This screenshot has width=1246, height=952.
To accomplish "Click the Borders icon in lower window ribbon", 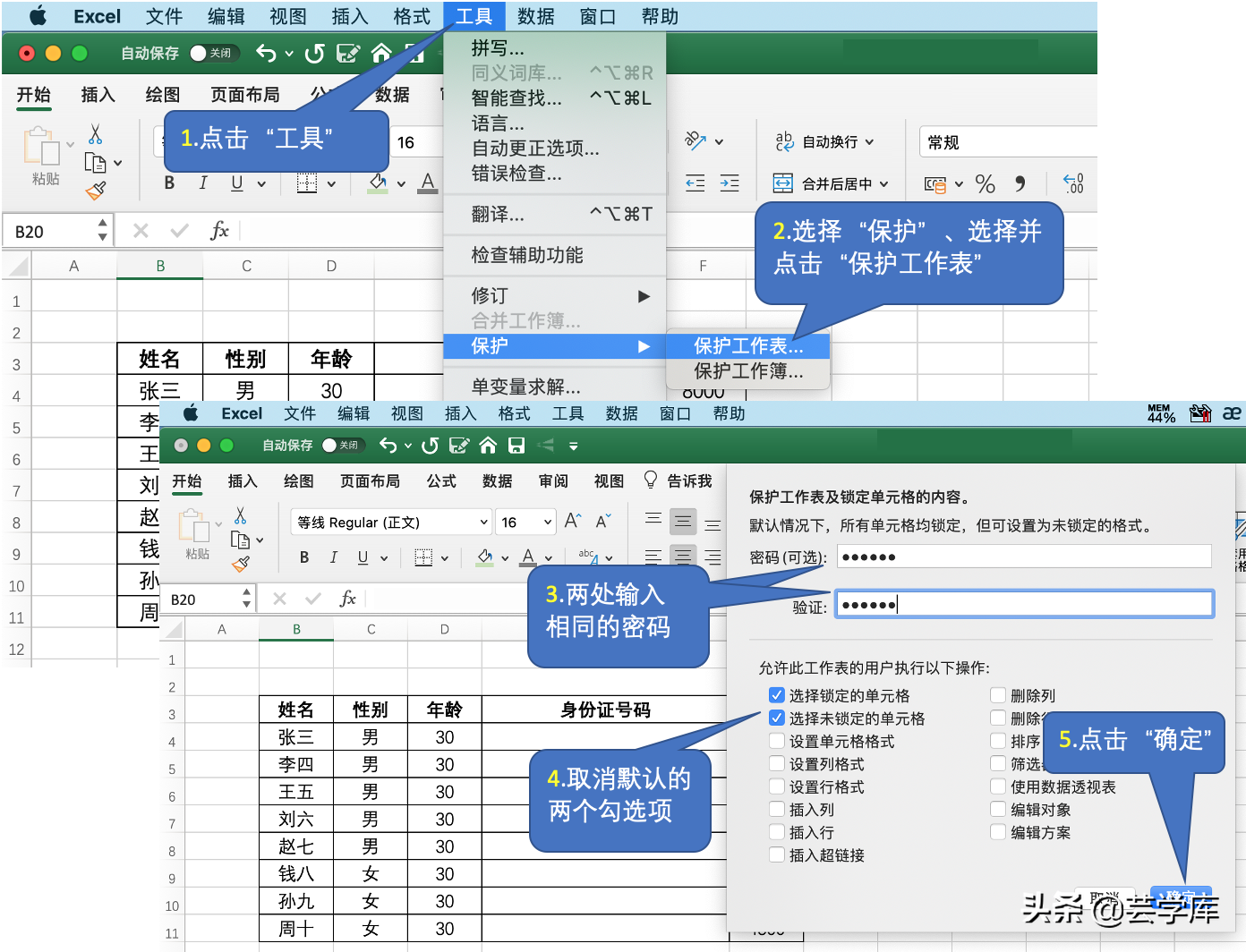I will [x=423, y=557].
